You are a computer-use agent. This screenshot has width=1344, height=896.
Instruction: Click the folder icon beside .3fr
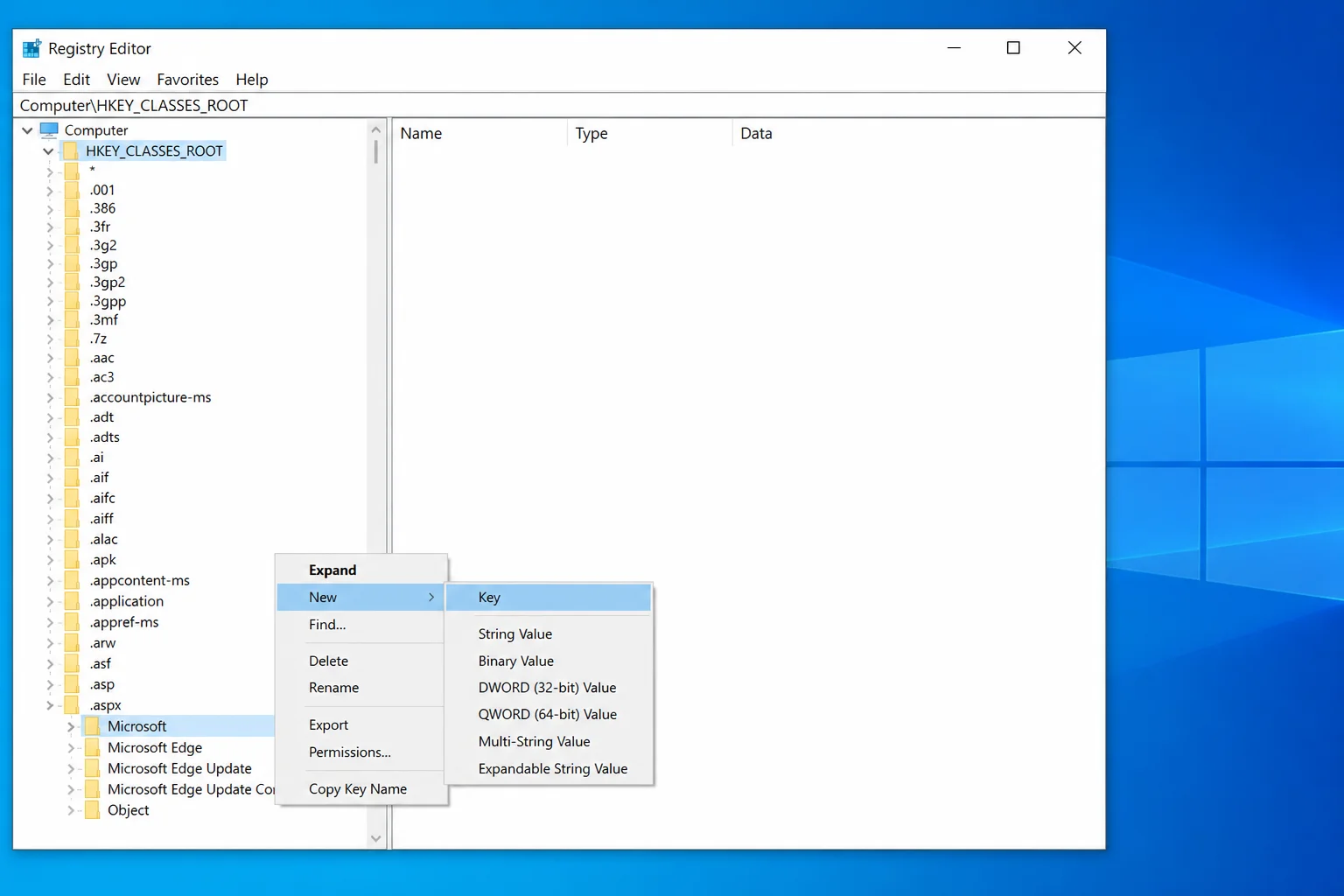[x=72, y=227]
